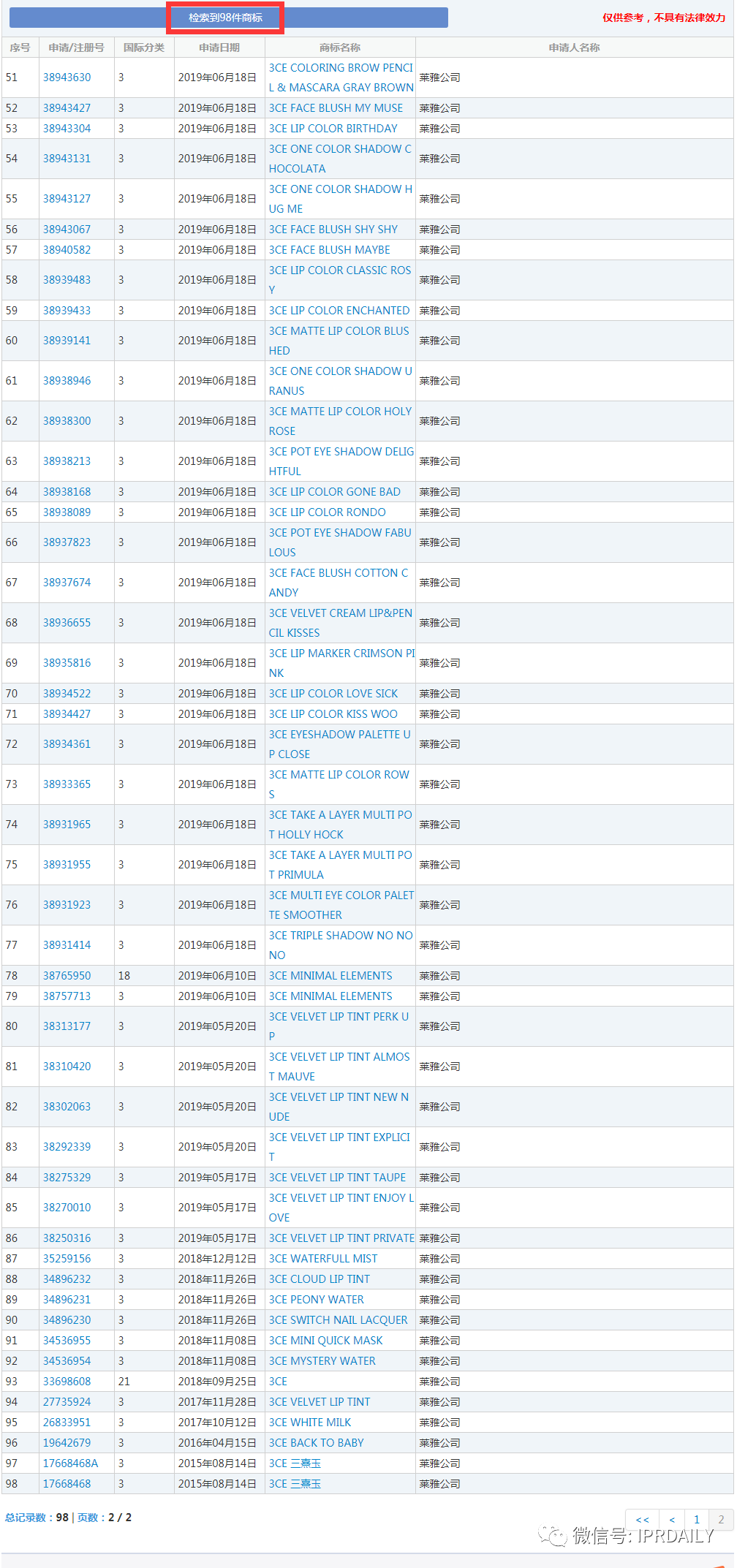The image size is (737, 1568).
Task: Select date 2018年09月25日 in row 93
Action: click(x=218, y=1382)
